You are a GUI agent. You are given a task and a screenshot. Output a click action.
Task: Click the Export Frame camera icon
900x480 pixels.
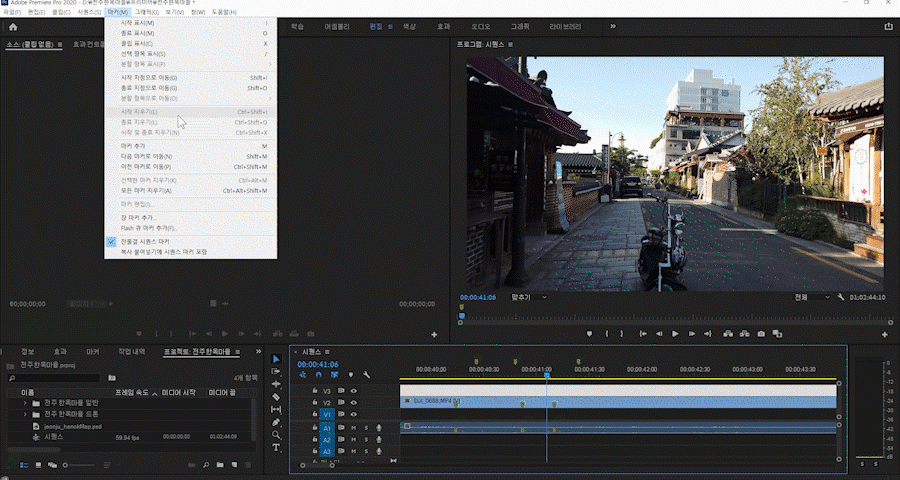pos(762,334)
